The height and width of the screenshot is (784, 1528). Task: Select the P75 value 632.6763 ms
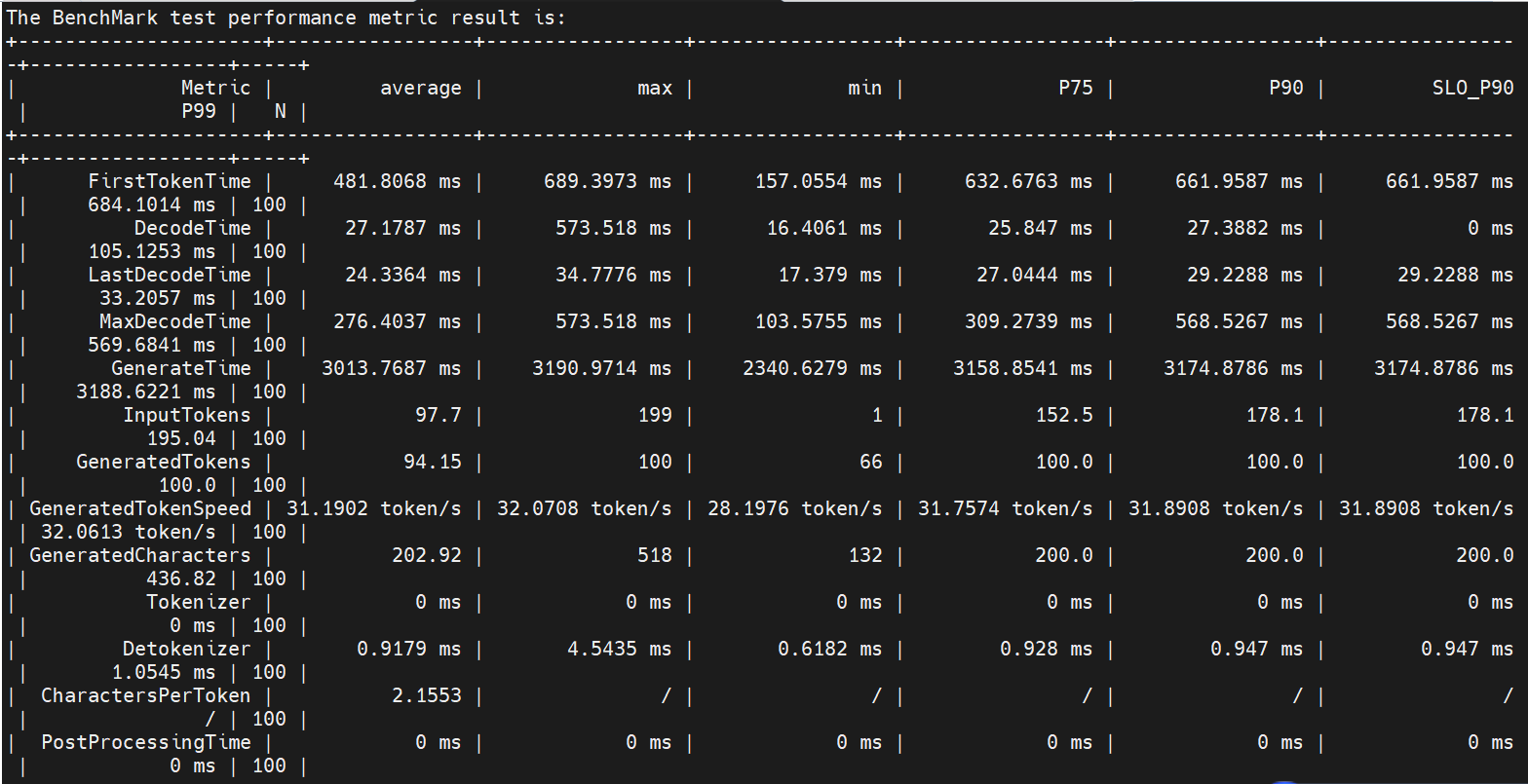[1029, 181]
